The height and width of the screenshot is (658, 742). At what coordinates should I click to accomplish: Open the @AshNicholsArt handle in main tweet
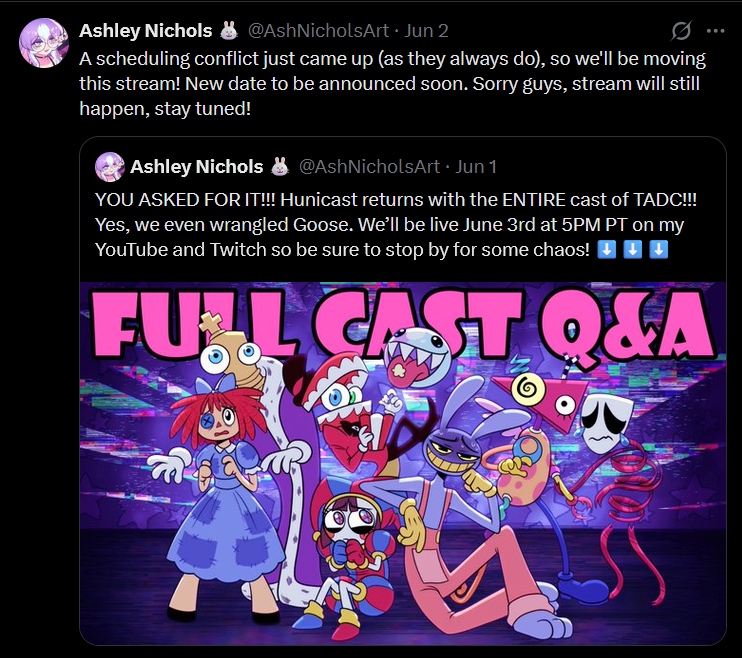318,31
